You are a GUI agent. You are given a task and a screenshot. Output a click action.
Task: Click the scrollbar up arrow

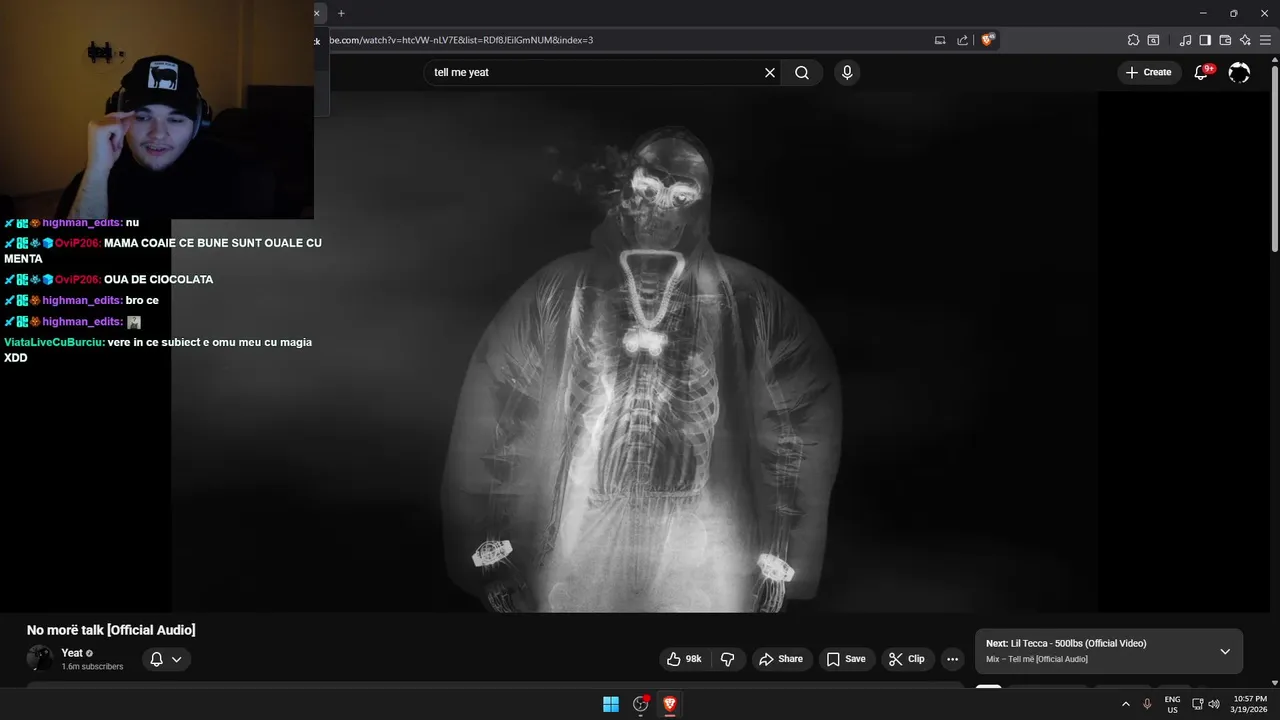[1275, 61]
